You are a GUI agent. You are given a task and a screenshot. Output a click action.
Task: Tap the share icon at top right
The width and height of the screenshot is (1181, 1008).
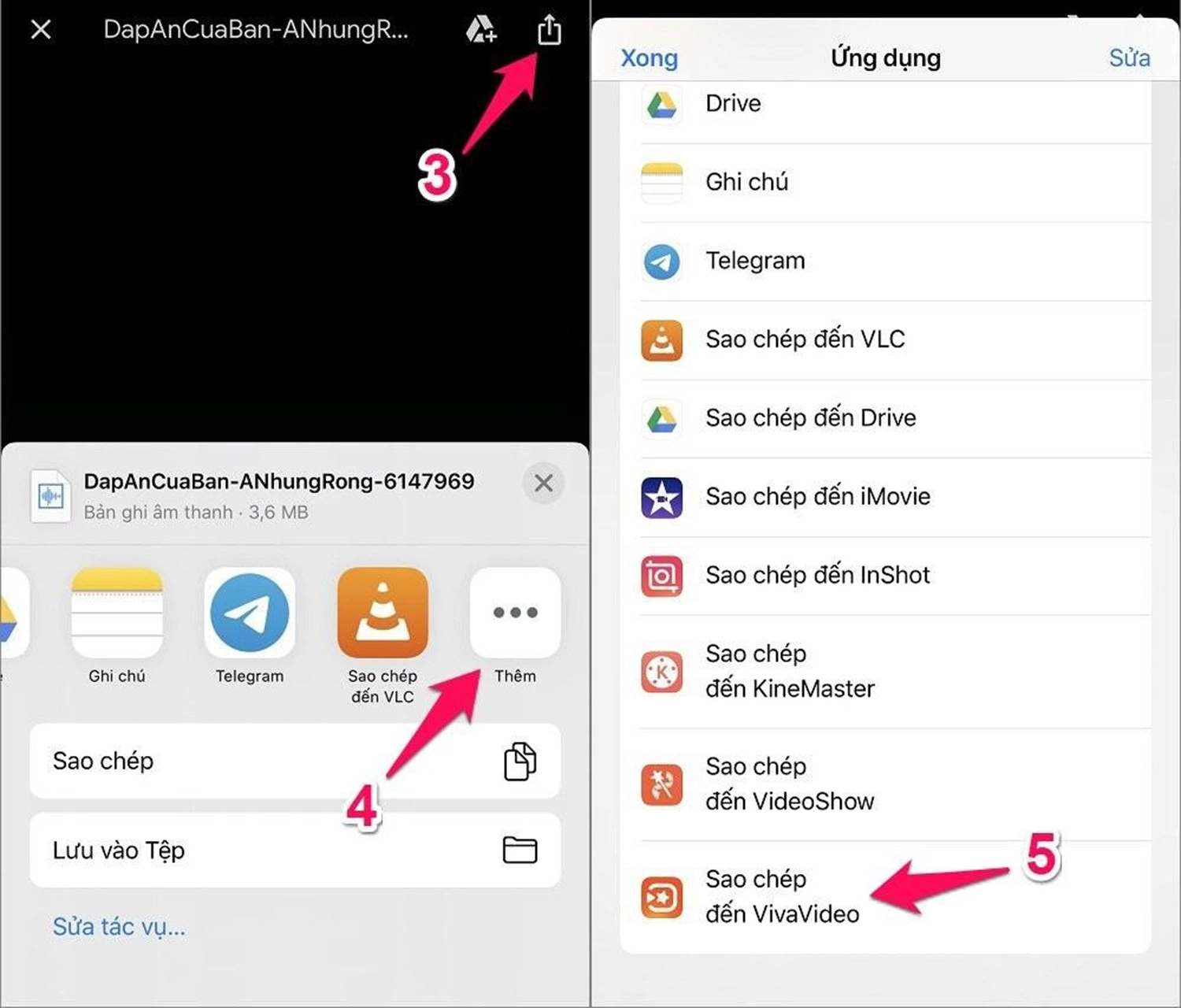(549, 30)
